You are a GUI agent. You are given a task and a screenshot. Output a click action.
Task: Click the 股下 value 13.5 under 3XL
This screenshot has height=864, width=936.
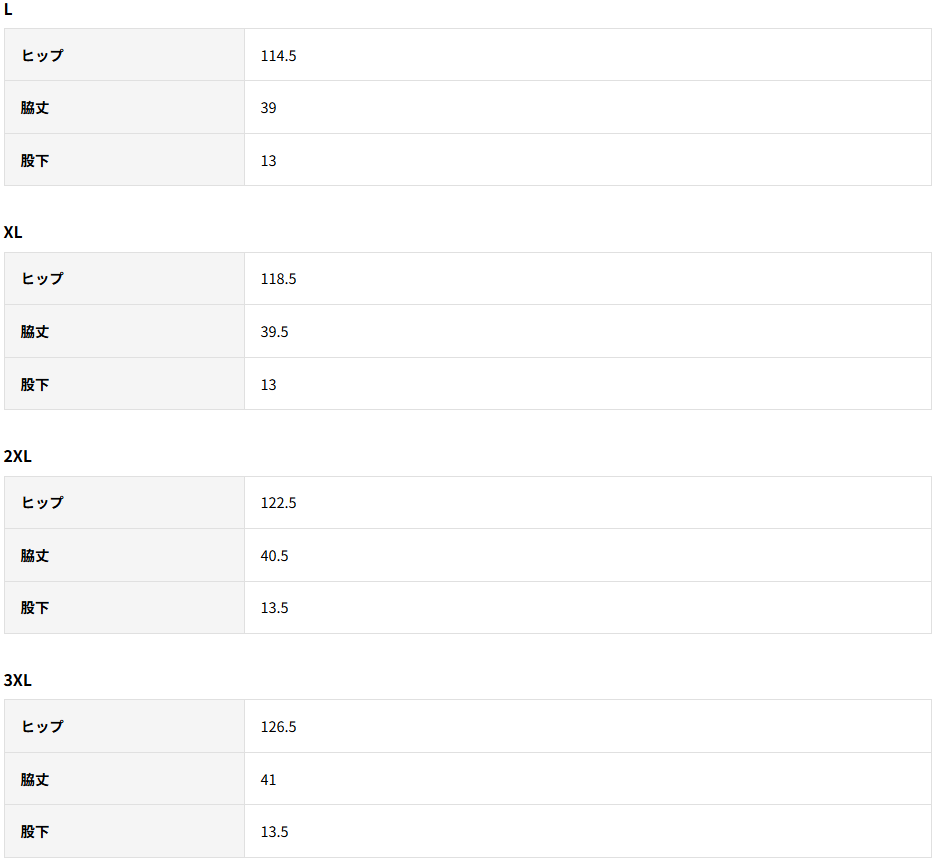[x=274, y=832]
